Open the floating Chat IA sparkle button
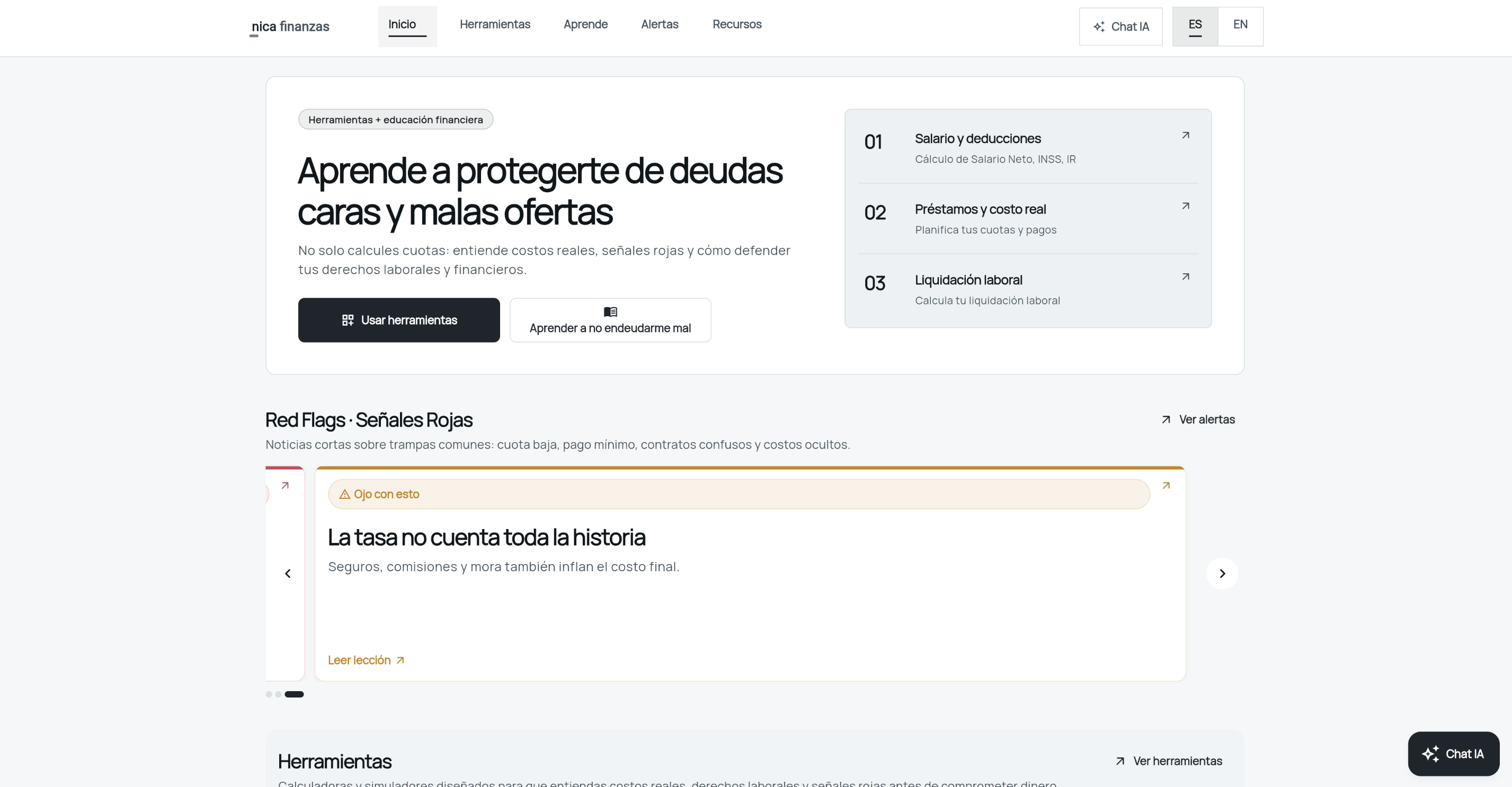Viewport: 1512px width, 787px height. 1453,754
